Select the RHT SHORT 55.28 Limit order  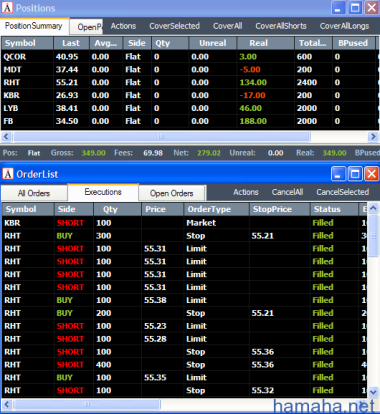tap(184, 339)
